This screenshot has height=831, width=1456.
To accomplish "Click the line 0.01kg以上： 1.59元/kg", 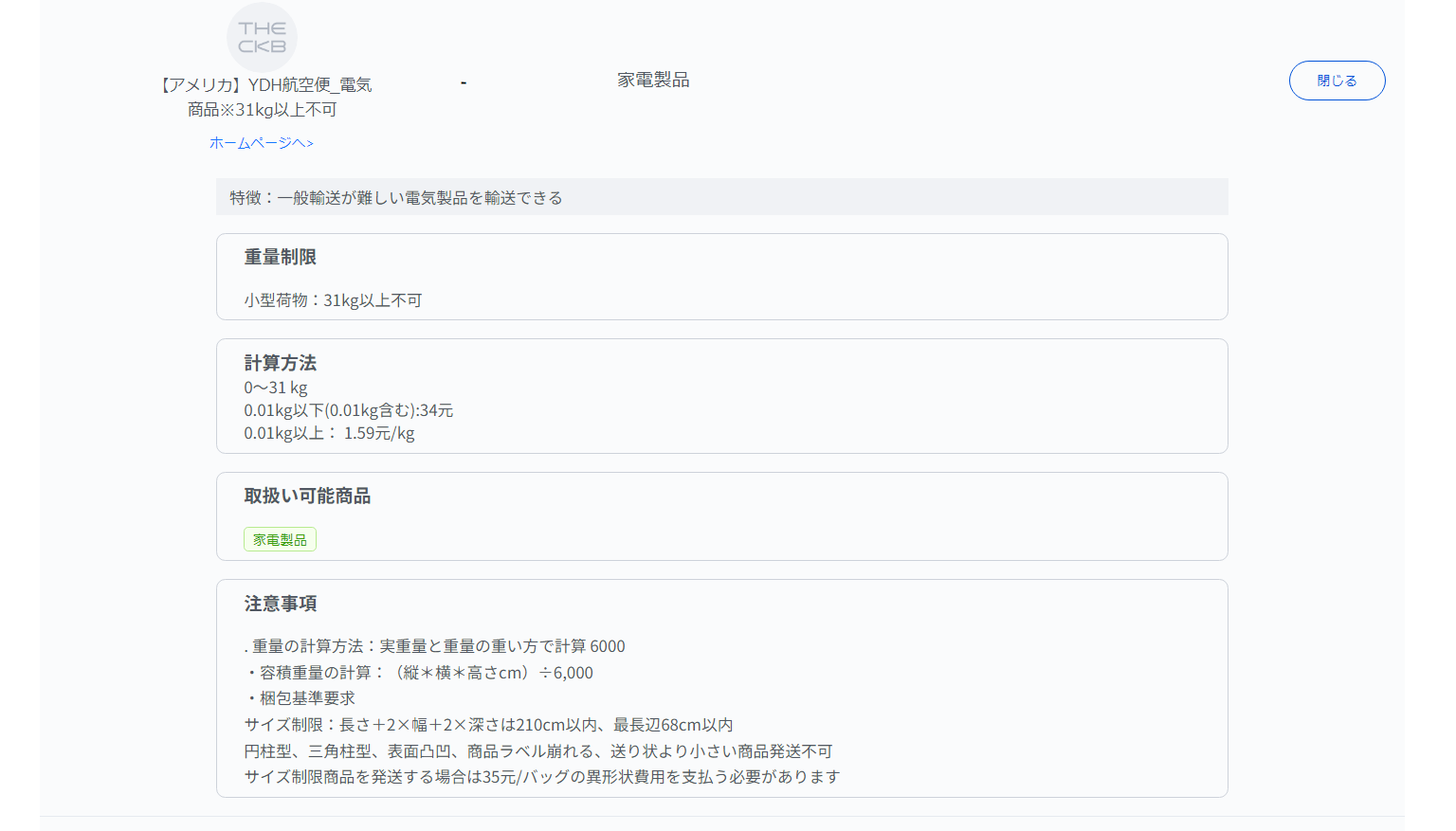I will pos(329,433).
